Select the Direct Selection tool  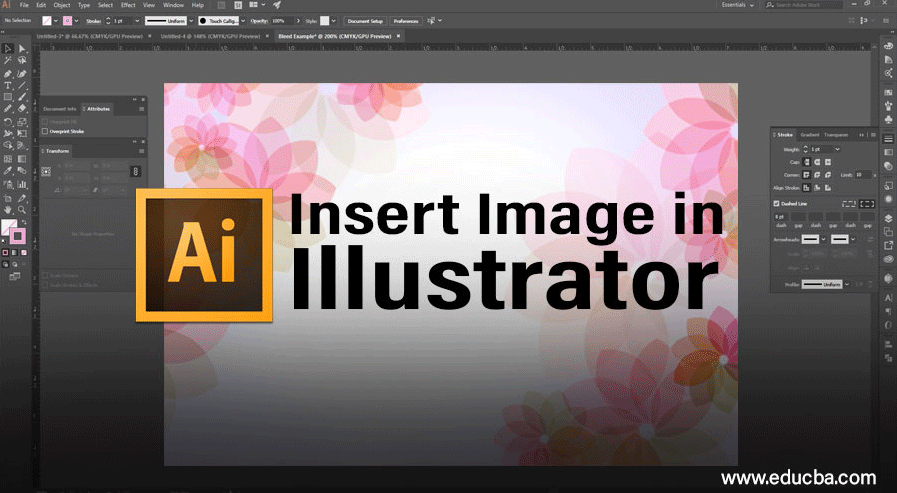[x=21, y=48]
